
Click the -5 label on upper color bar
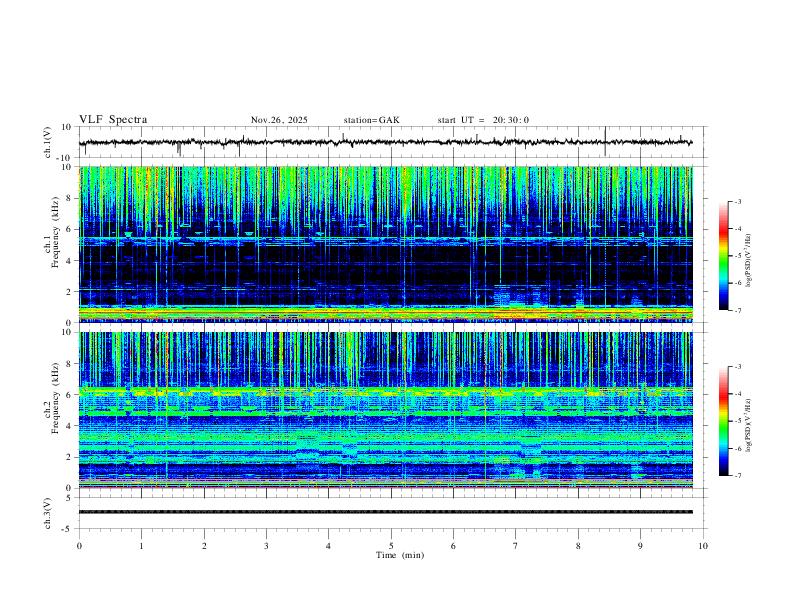click(738, 256)
